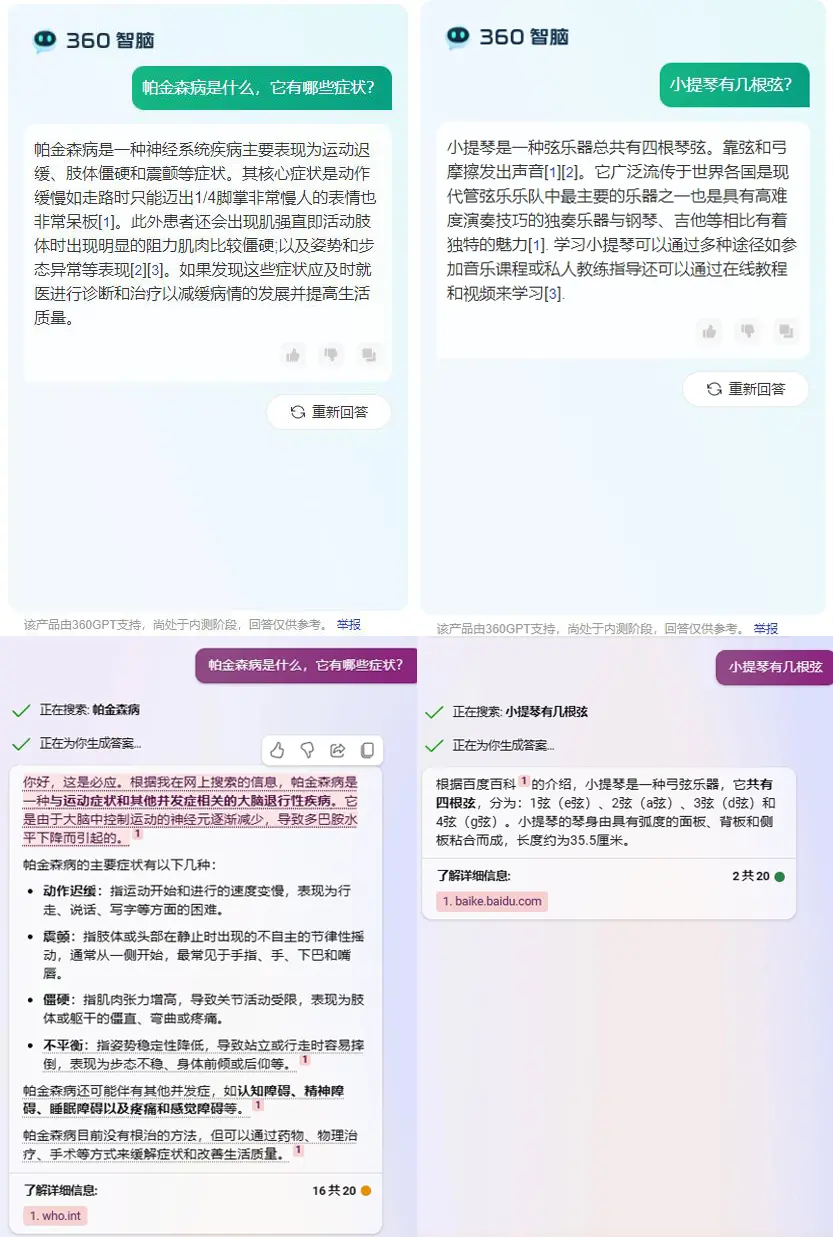Image resolution: width=833 pixels, height=1237 pixels.
Task: Open comment icon under 360智脑 Parkinson's answer
Action: 369,354
